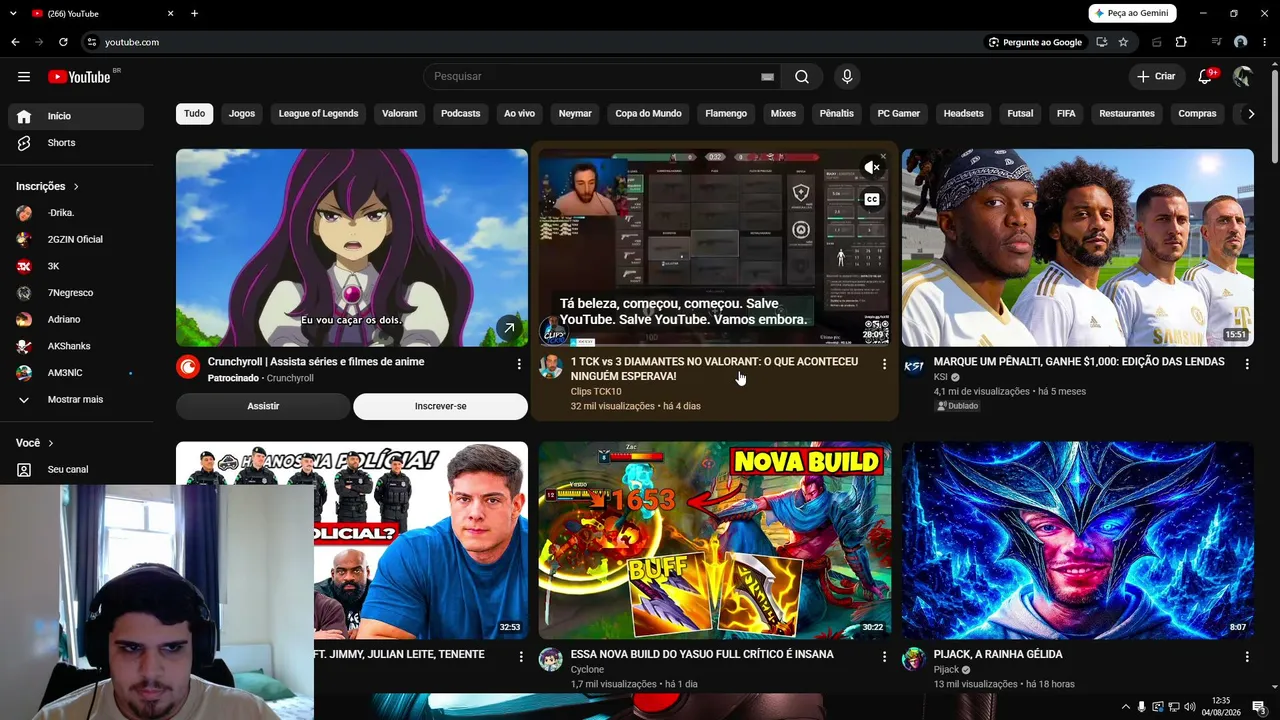Click the Clips TCK10 channel avatar

pos(551,366)
